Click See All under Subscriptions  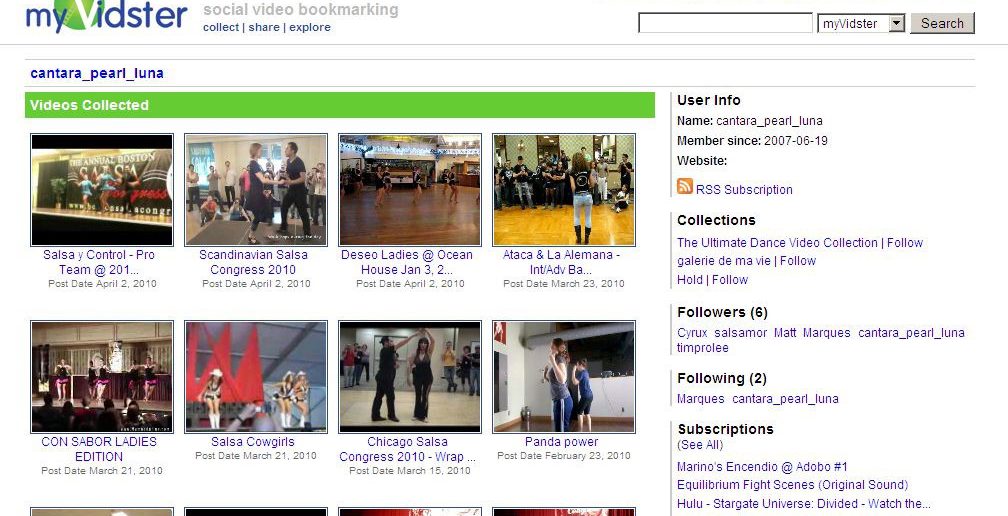(700, 445)
